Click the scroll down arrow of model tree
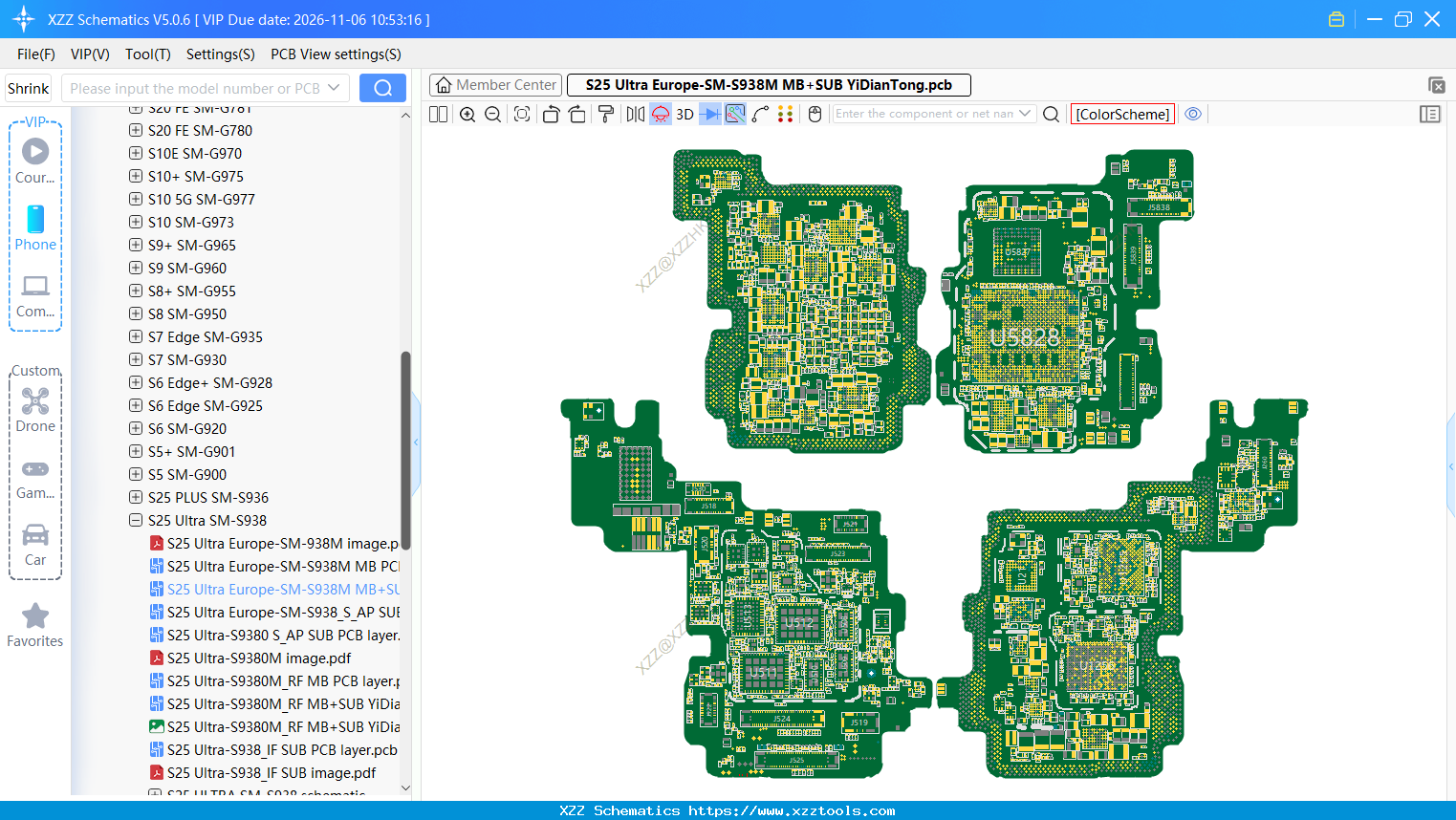Image resolution: width=1456 pixels, height=820 pixels. click(x=405, y=788)
